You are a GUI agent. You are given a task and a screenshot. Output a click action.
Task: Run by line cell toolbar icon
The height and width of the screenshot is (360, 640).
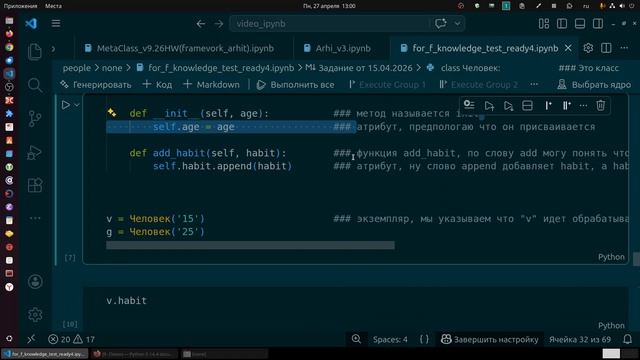click(469, 105)
